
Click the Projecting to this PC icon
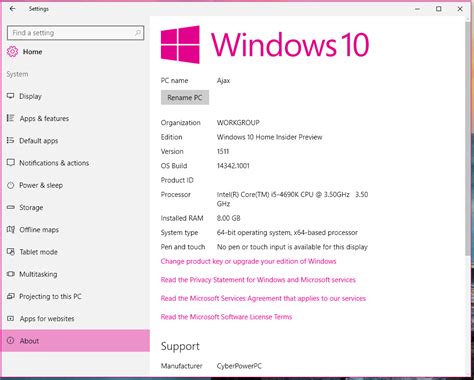[11, 296]
